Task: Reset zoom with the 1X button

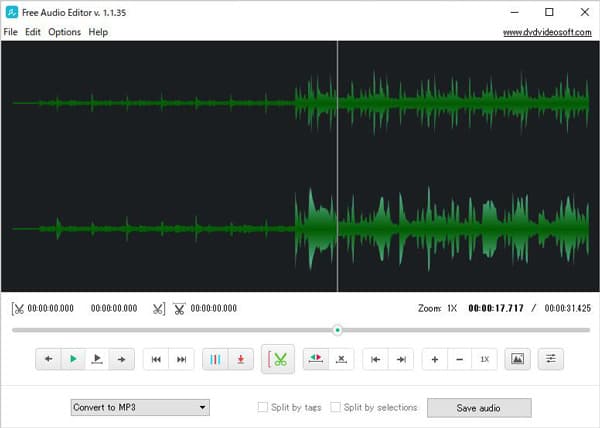Action: 484,359
